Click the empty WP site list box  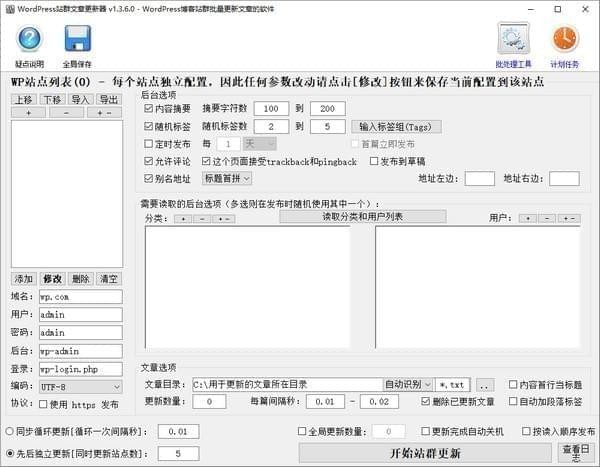(67, 194)
